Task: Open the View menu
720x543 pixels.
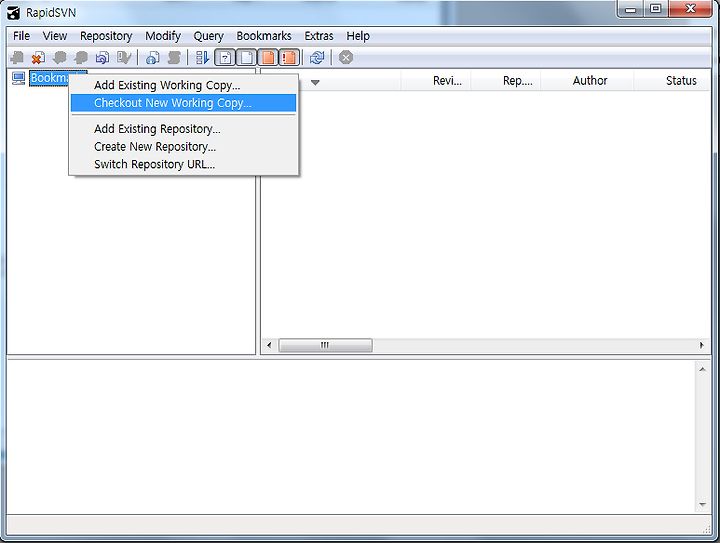Action: 55,36
